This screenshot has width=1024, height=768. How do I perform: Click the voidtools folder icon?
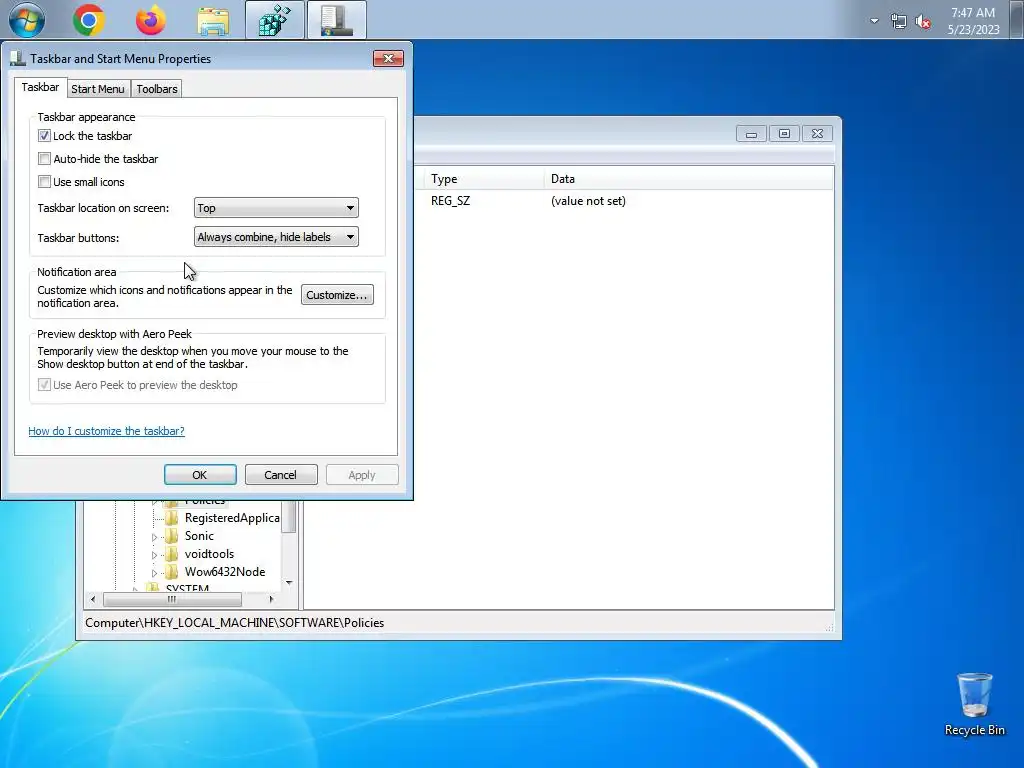tap(172, 554)
